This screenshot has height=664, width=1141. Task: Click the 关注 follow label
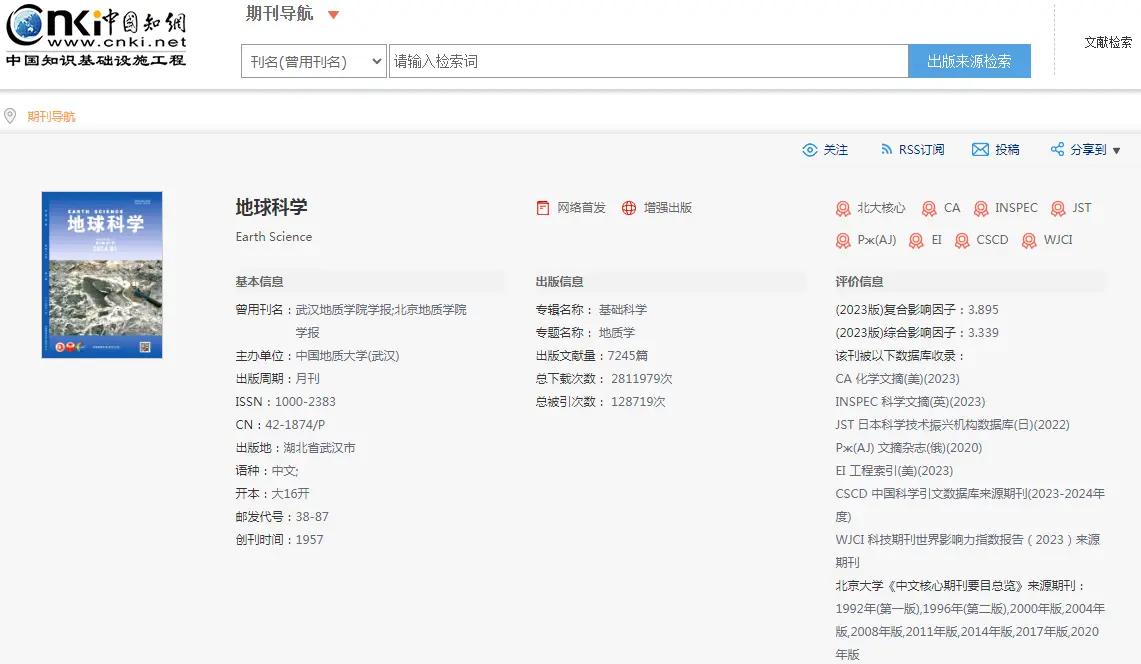[x=835, y=149]
